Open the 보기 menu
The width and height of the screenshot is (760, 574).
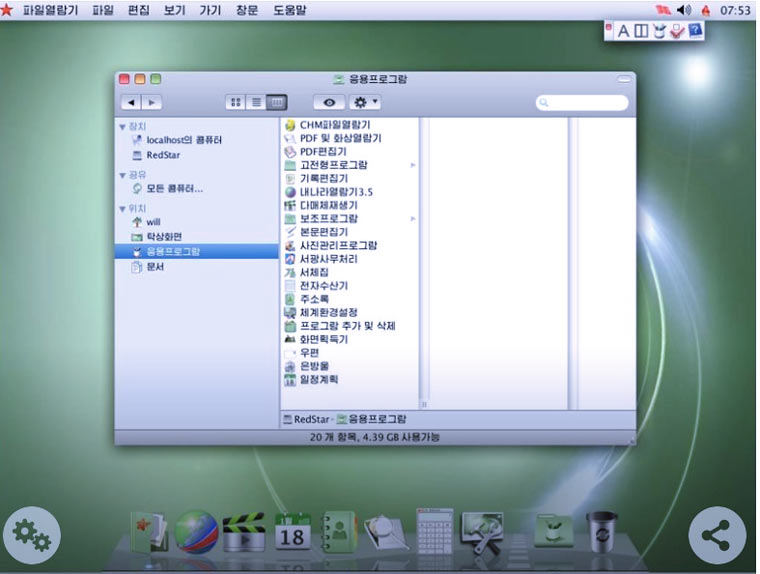coord(174,10)
